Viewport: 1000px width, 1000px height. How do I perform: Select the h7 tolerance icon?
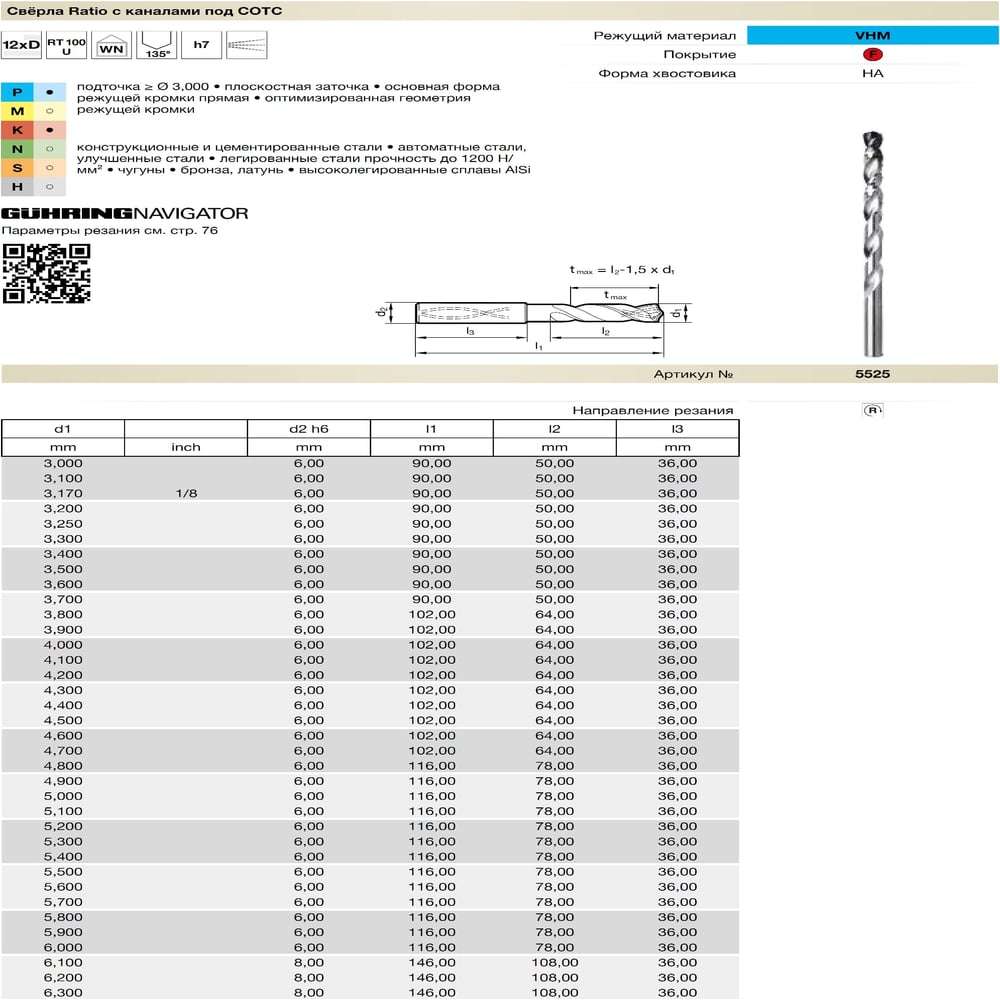click(x=202, y=45)
